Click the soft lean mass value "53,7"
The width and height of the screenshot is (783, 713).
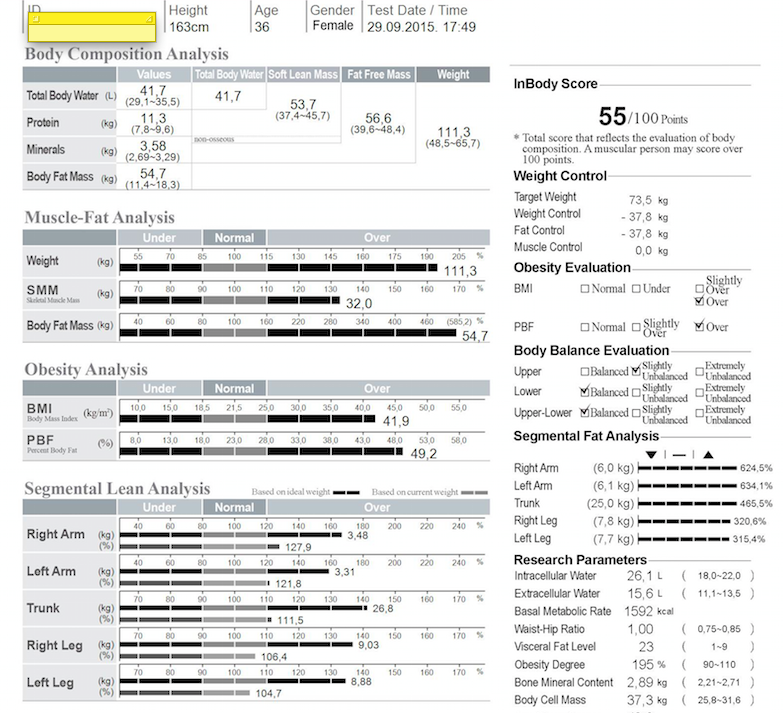(303, 104)
